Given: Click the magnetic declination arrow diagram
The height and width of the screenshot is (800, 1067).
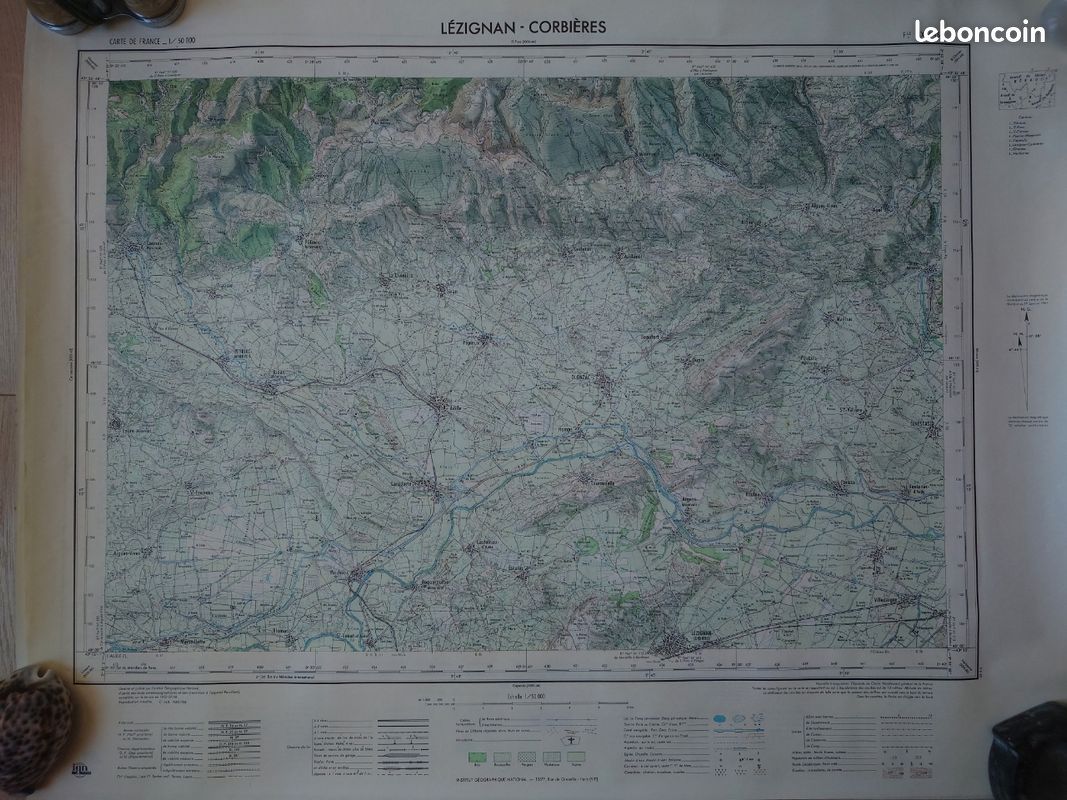Looking at the screenshot, I should (x=1025, y=359).
